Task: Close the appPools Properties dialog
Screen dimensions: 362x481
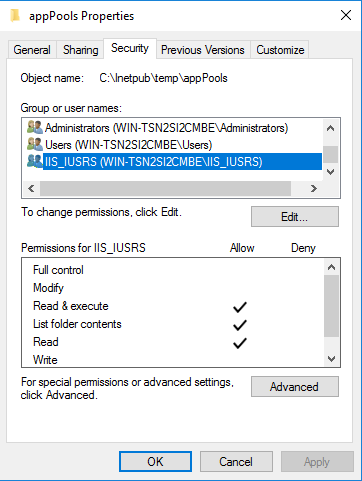Action: pos(346,15)
